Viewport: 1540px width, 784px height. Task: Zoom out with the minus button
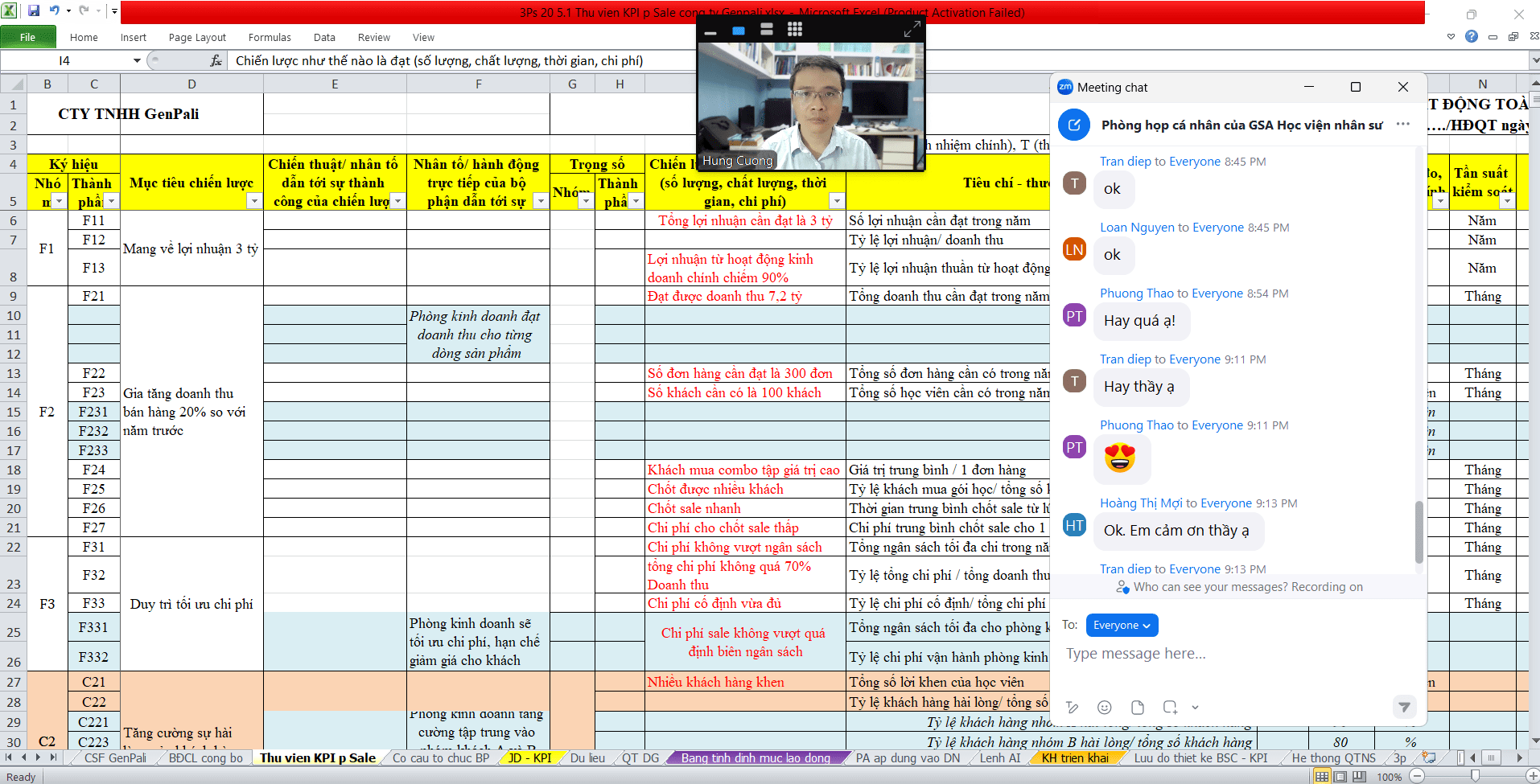(1417, 777)
